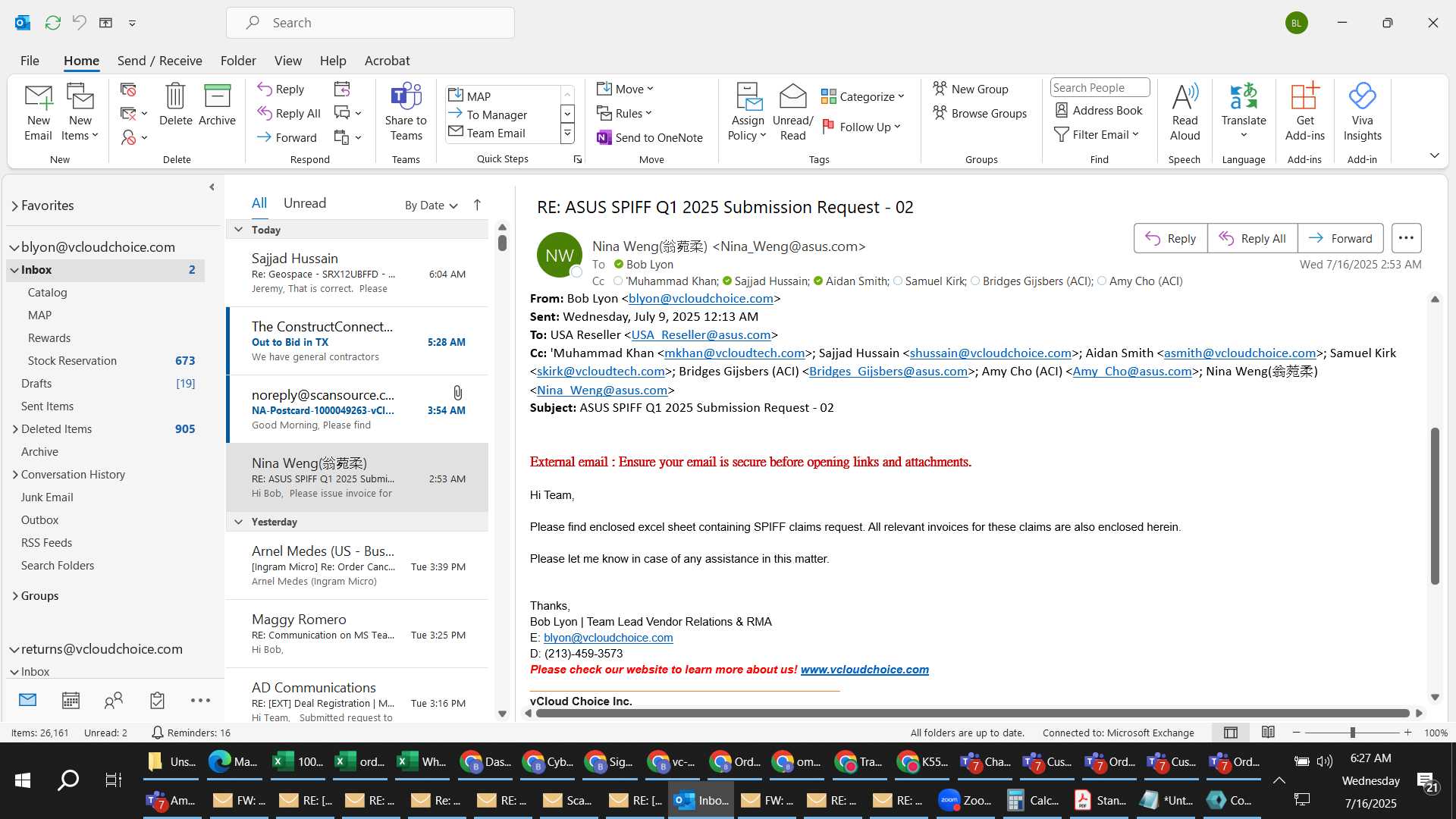Open Translate tool
Screen dimensions: 1456x819
click(1244, 112)
